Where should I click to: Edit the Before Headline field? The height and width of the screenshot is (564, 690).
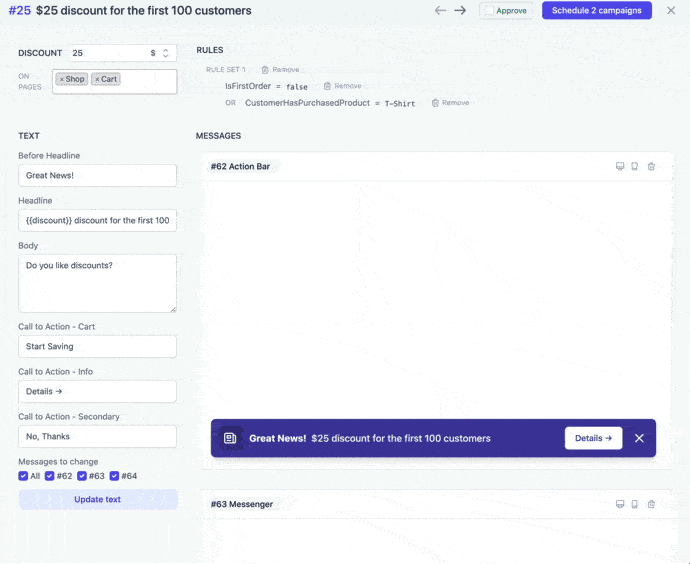click(x=97, y=175)
